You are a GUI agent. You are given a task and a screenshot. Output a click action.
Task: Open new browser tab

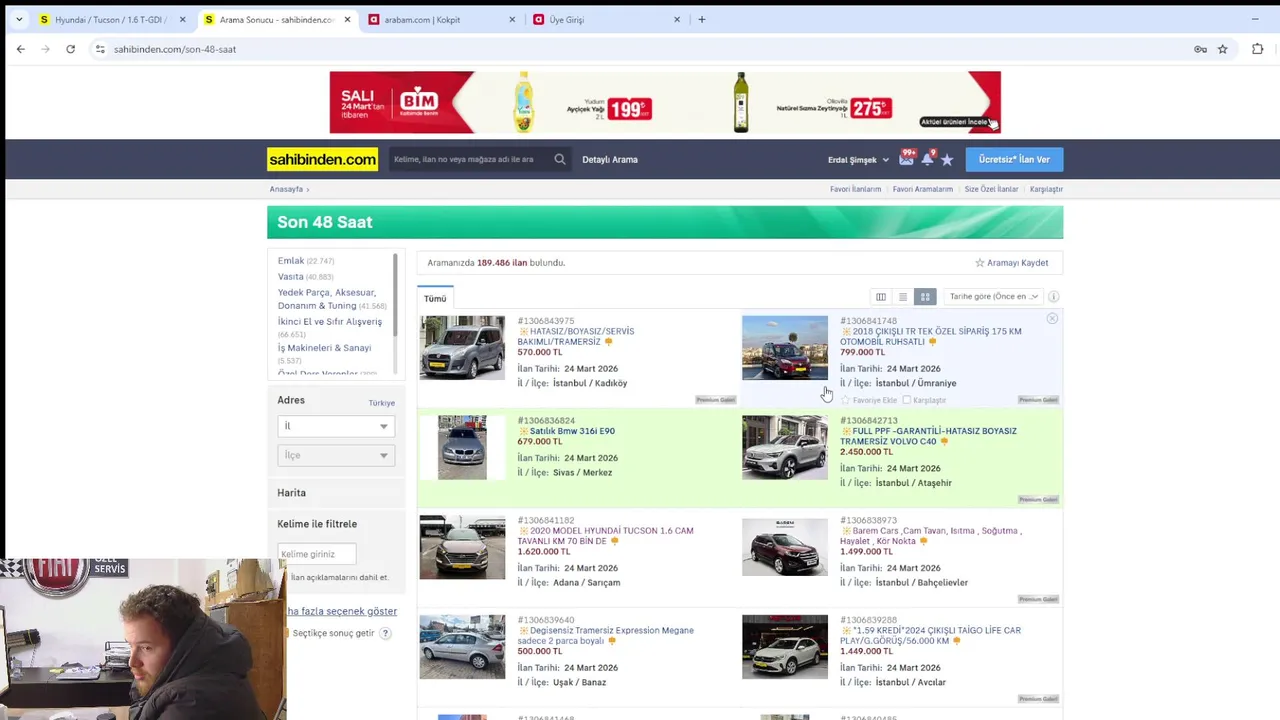701,19
